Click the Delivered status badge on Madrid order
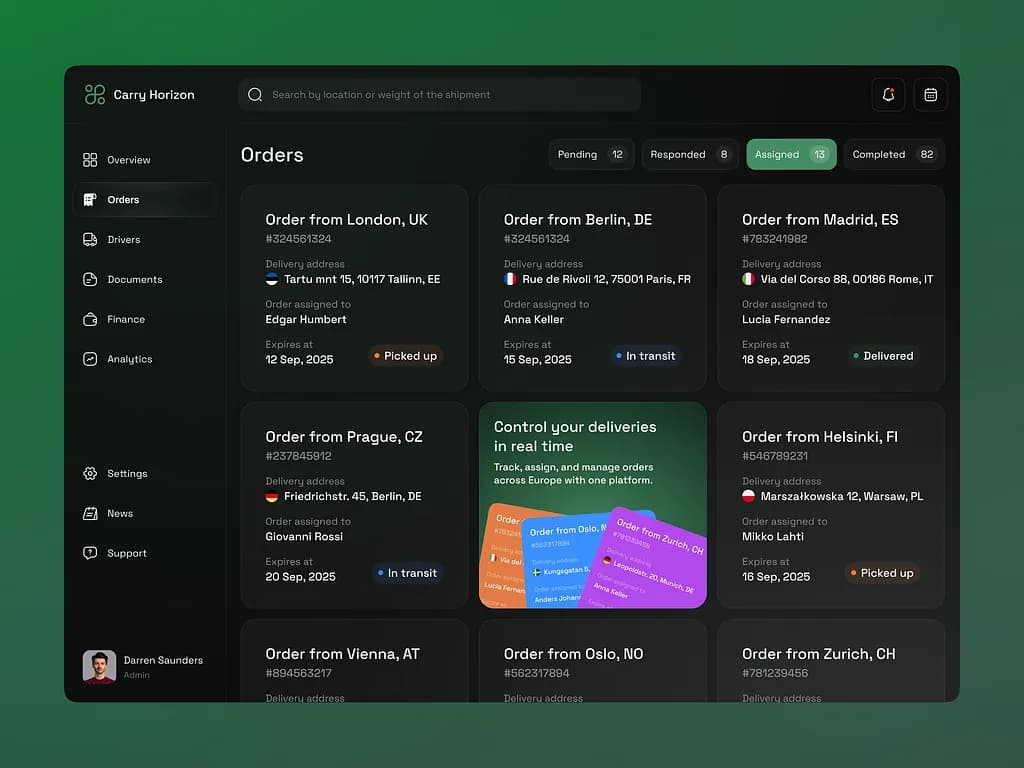 (882, 356)
